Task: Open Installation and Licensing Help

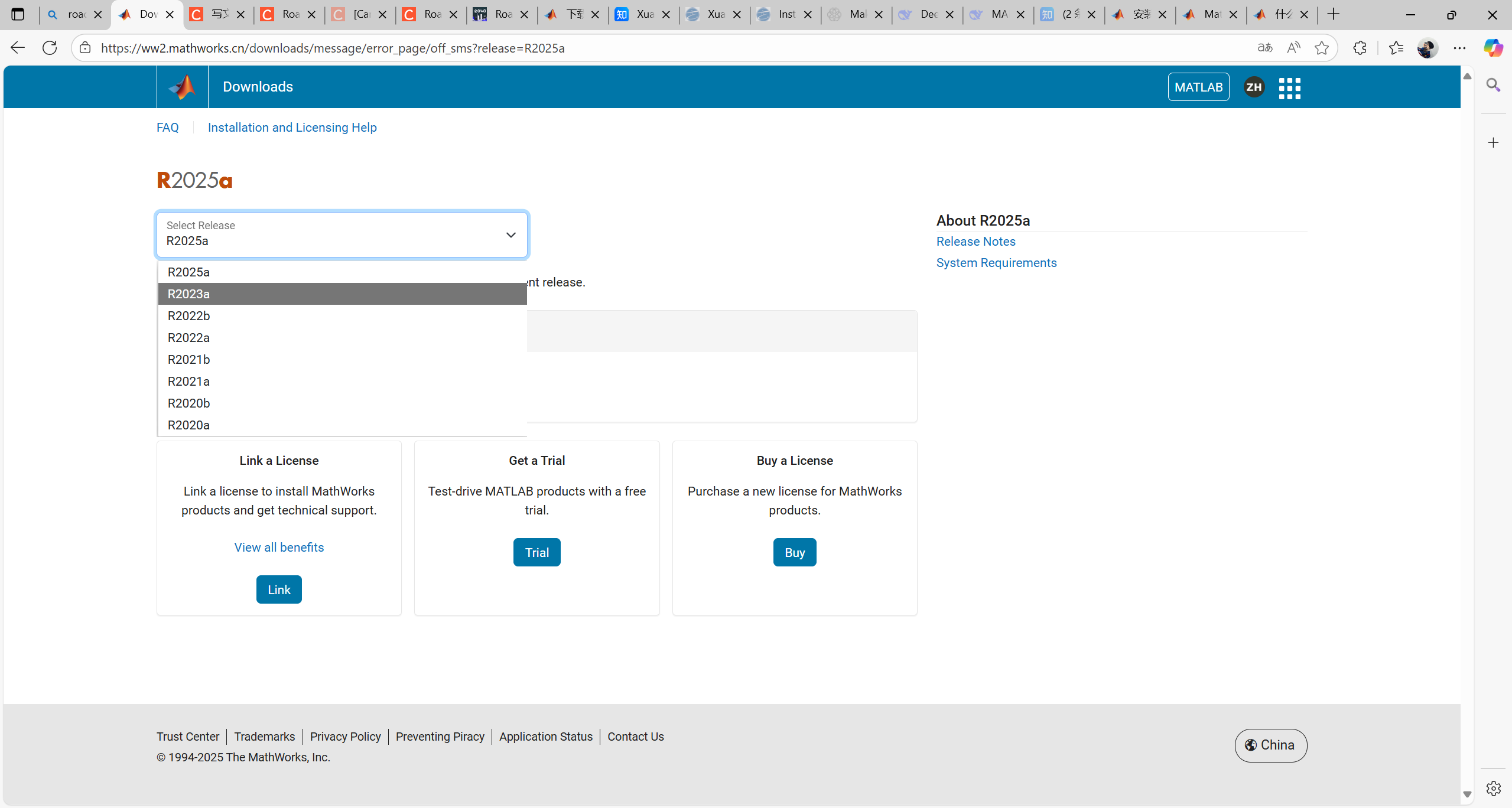Action: click(292, 128)
